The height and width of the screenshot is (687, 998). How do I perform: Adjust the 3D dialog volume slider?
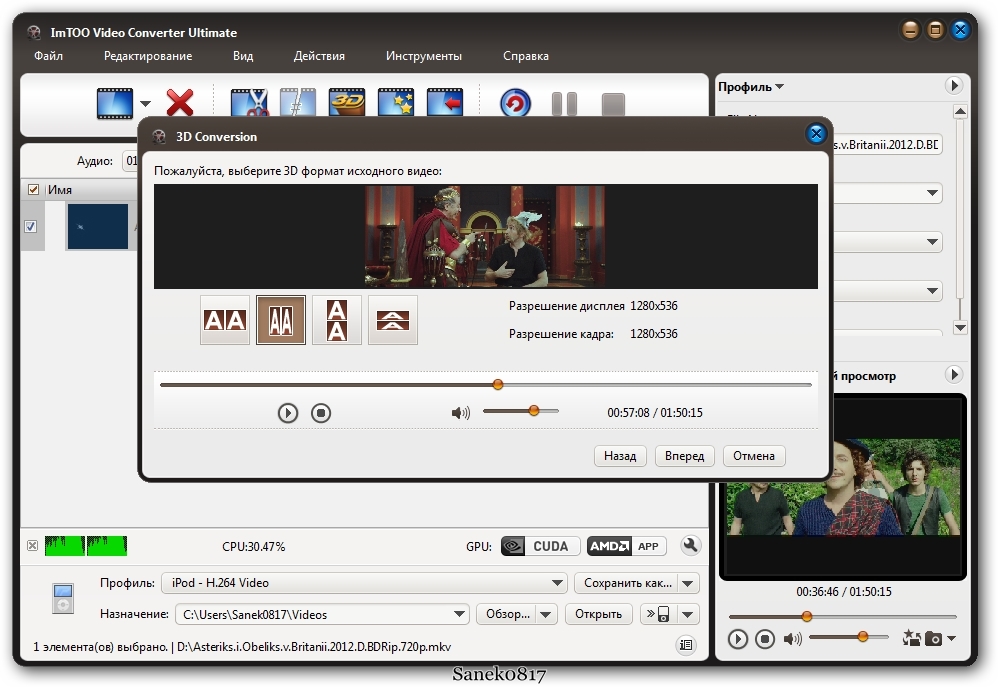coord(533,411)
